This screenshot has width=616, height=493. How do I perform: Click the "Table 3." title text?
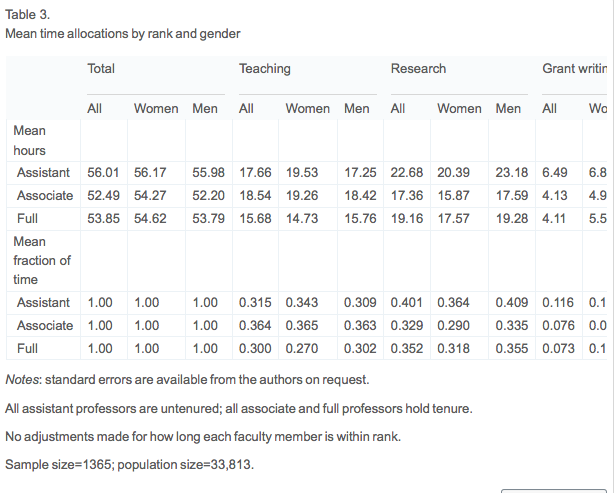tap(27, 15)
